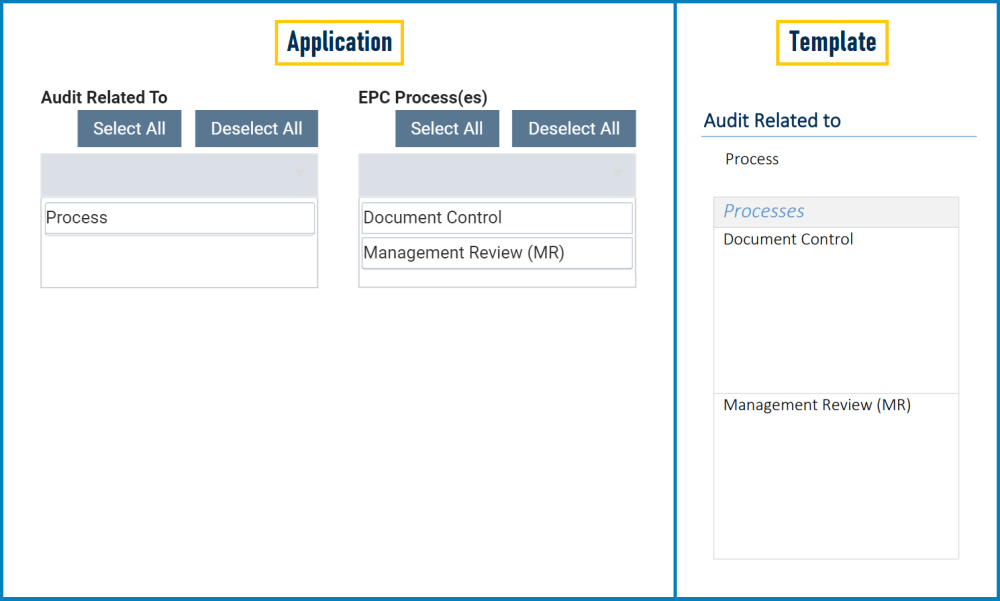1000x601 pixels.
Task: Click the Audit Related To label heading
Action: (x=106, y=97)
